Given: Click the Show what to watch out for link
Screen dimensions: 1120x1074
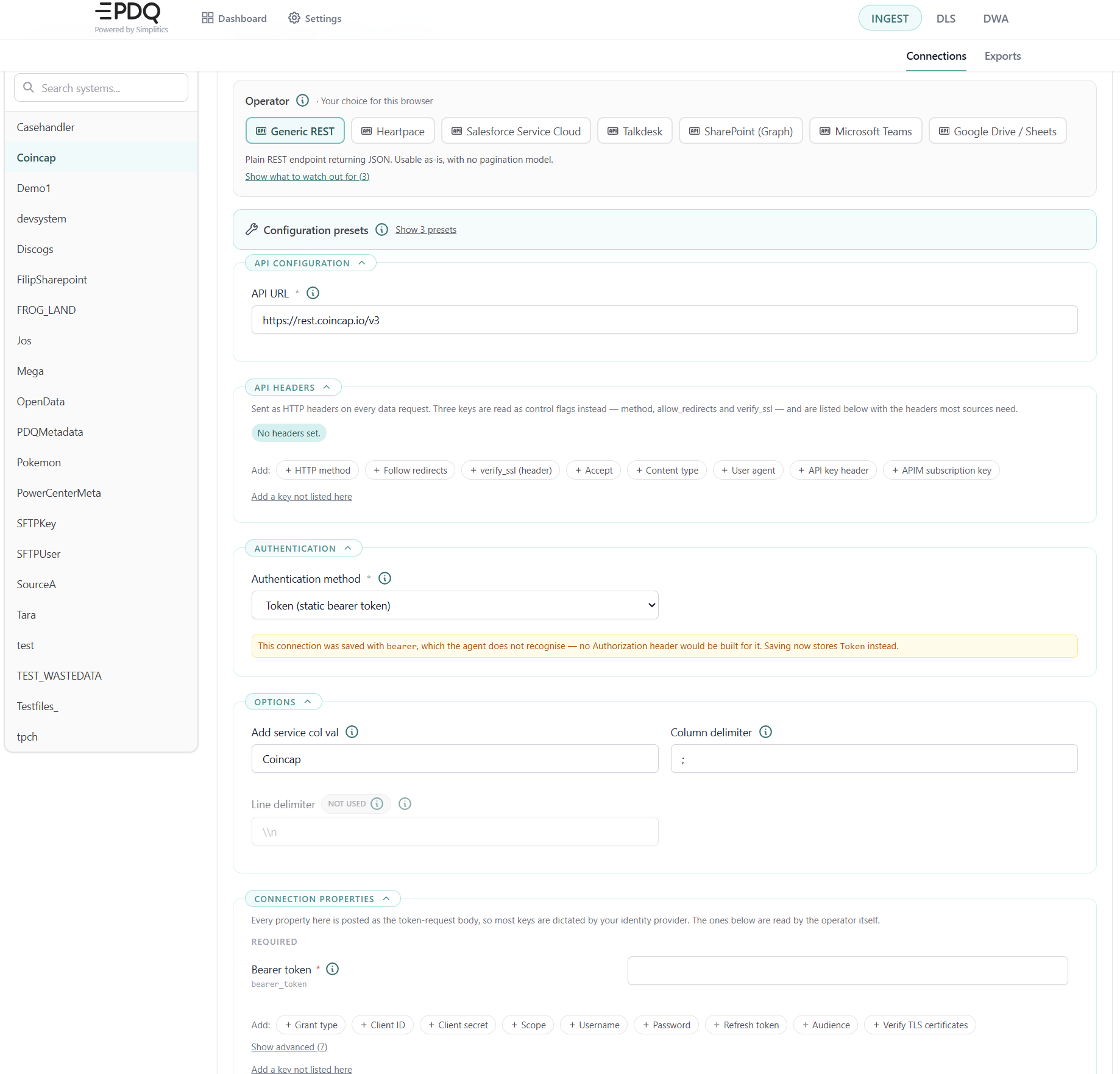Looking at the screenshot, I should pos(307,177).
